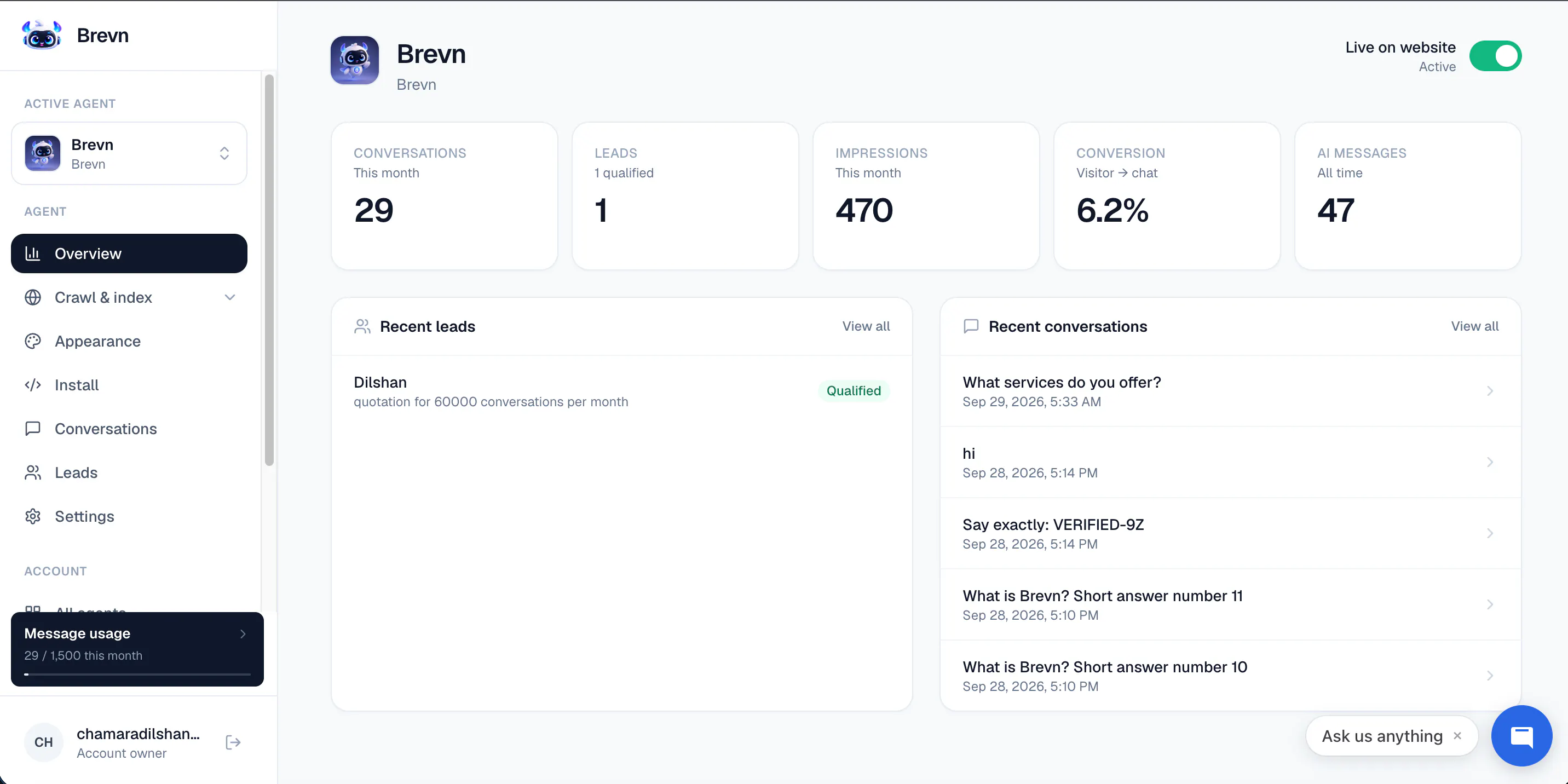1568x784 pixels.
Task: Click the Impressions stat card showing 470
Action: pyautogui.click(x=926, y=196)
